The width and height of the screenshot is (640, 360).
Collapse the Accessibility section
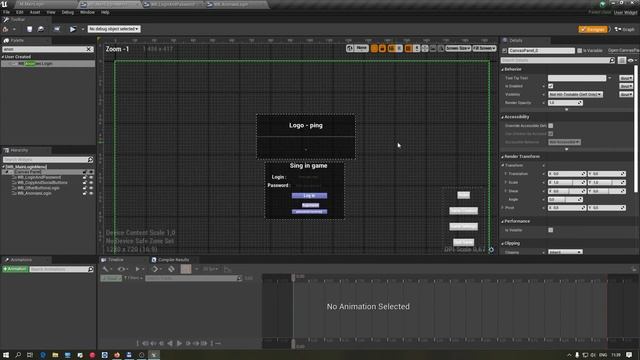[x=502, y=117]
